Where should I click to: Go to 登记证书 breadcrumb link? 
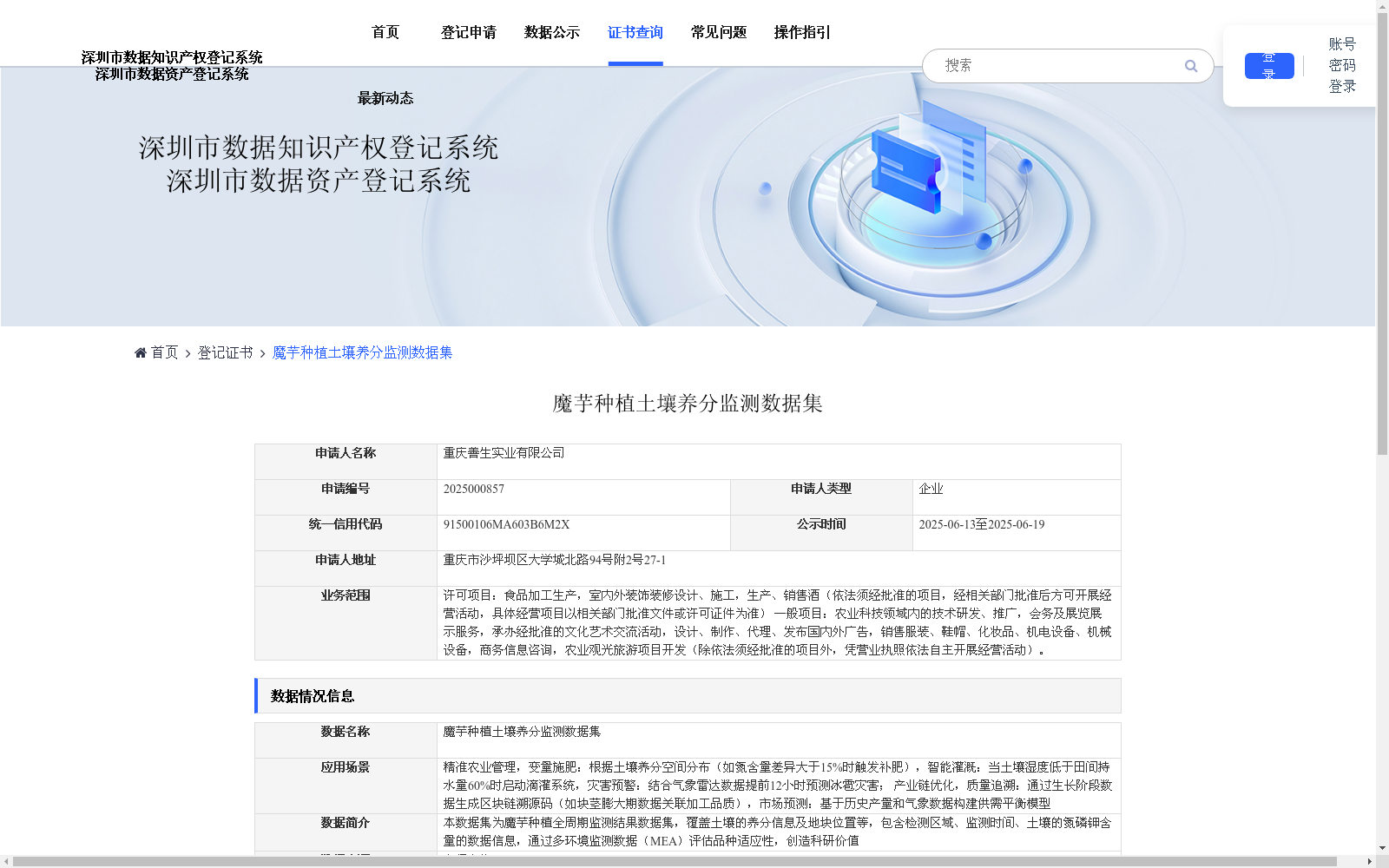[x=225, y=352]
